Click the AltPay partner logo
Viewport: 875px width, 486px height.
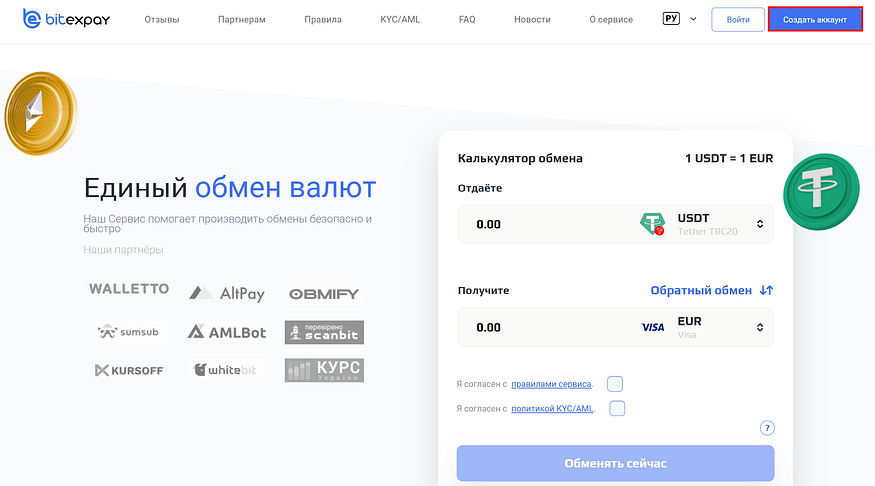(227, 293)
